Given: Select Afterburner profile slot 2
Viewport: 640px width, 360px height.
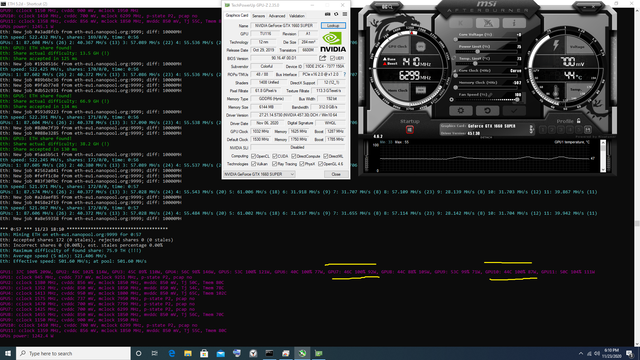Looking at the screenshot, I should pos(551,129).
